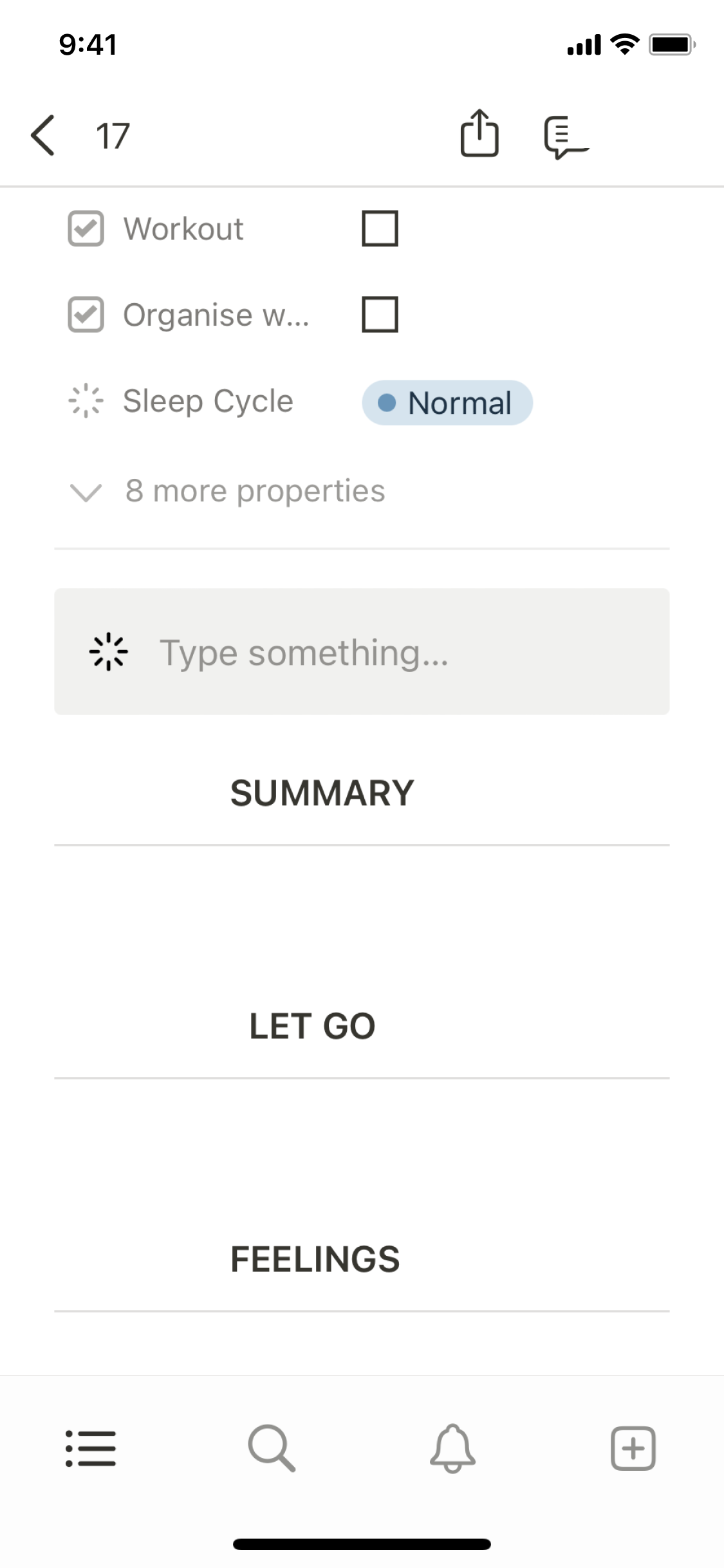Tap the SUMMARY heading

[322, 793]
